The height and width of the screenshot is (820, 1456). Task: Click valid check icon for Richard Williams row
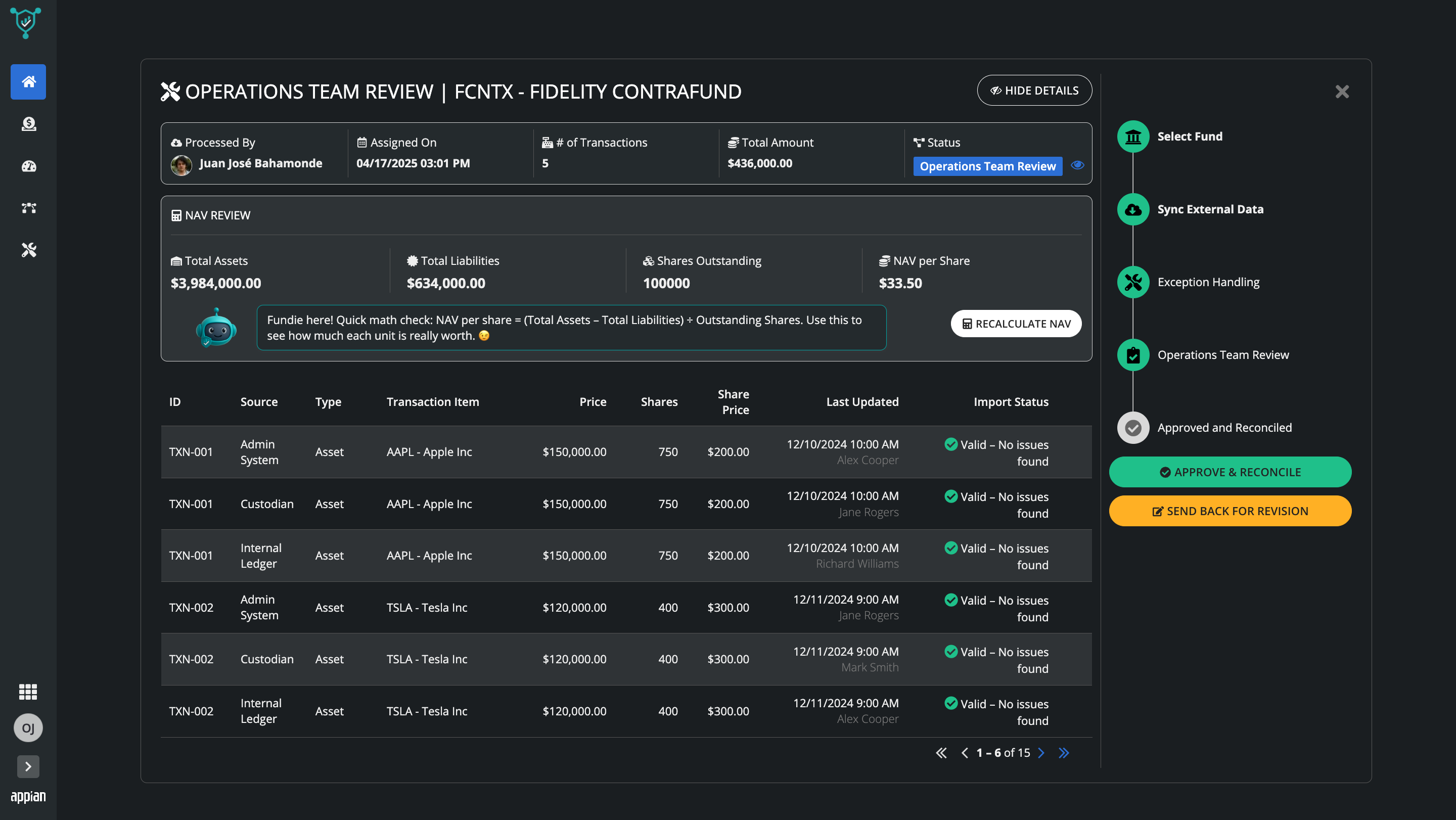tap(950, 548)
